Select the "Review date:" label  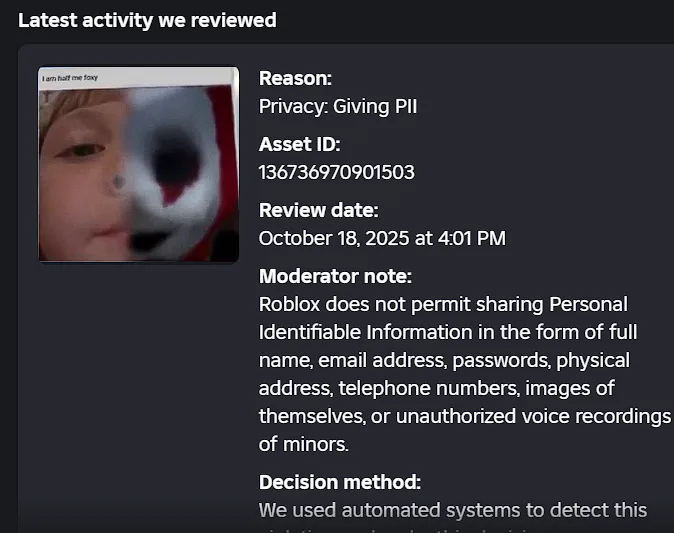(x=318, y=210)
